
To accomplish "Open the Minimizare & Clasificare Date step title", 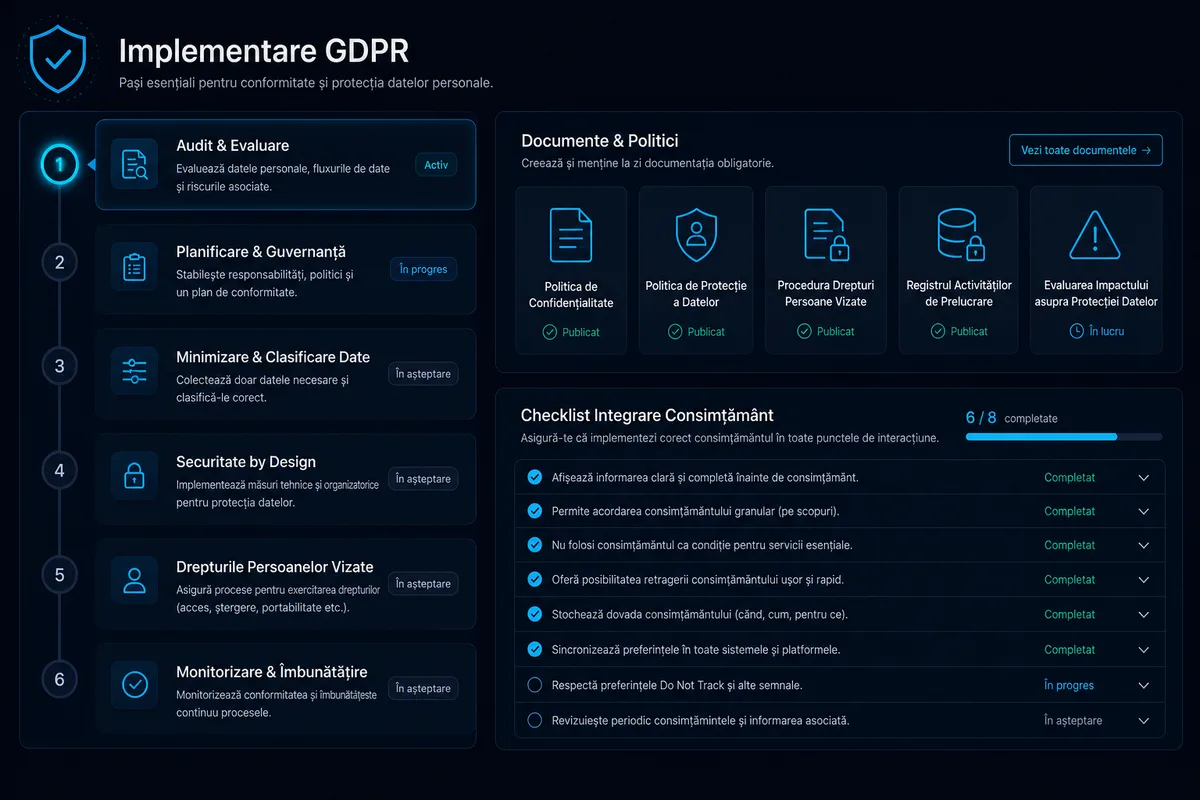I will tap(273, 357).
